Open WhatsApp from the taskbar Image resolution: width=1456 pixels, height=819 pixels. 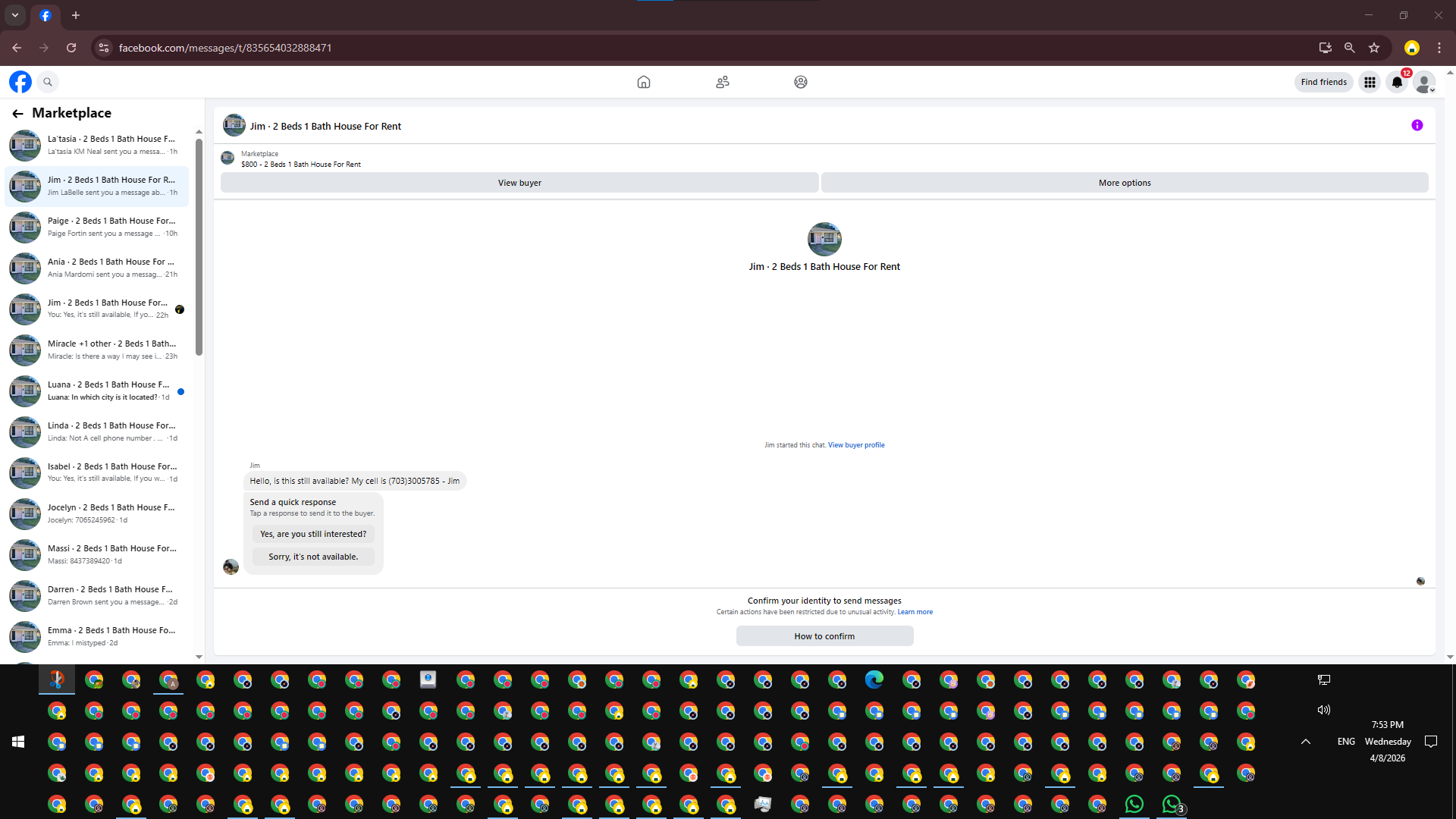[x=1134, y=804]
